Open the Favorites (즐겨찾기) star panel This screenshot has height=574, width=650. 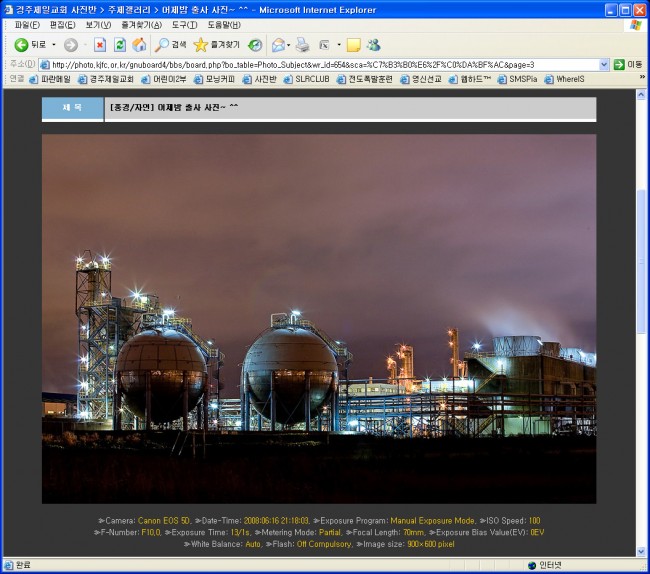(216, 45)
